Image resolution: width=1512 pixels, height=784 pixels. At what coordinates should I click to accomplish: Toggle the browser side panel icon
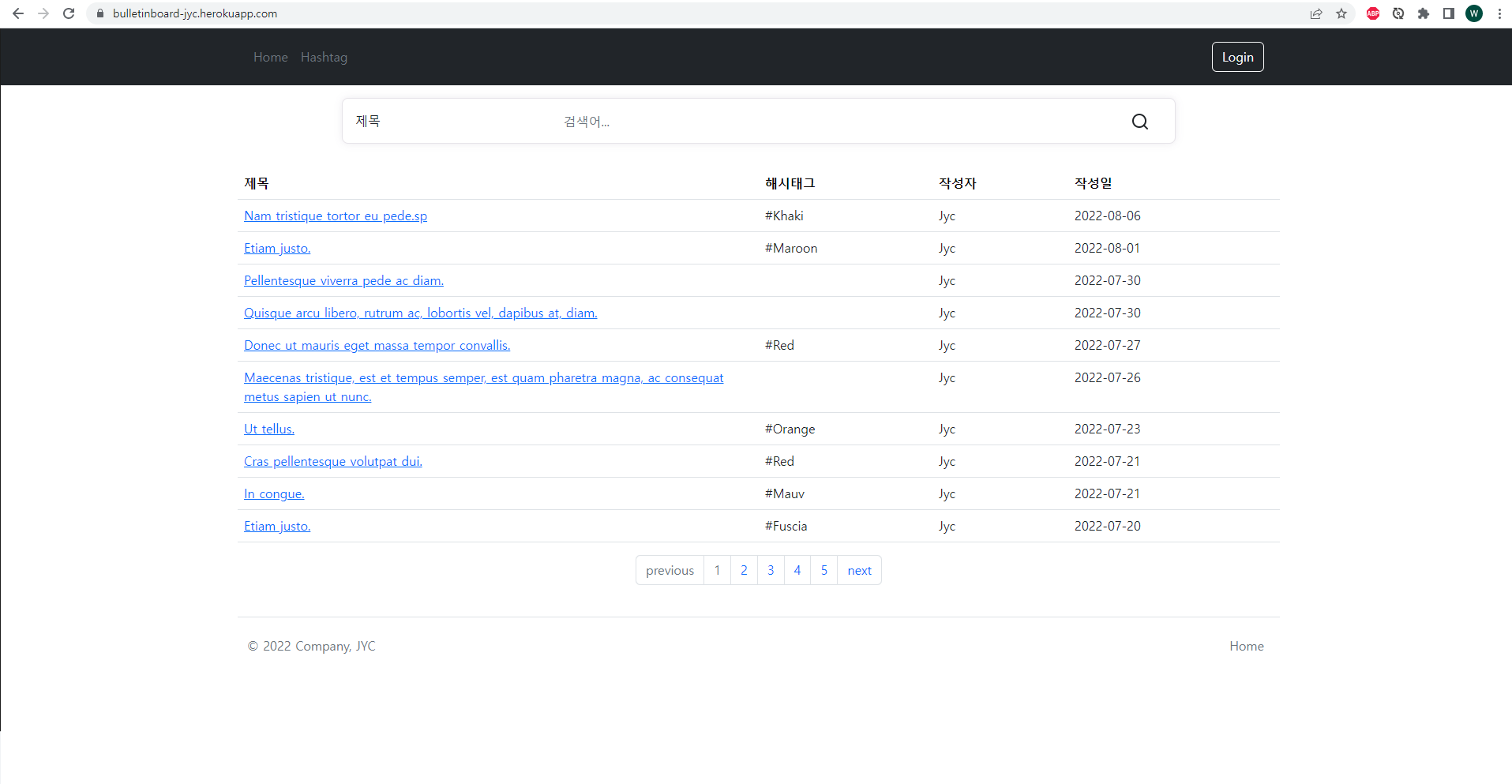pyautogui.click(x=1449, y=13)
